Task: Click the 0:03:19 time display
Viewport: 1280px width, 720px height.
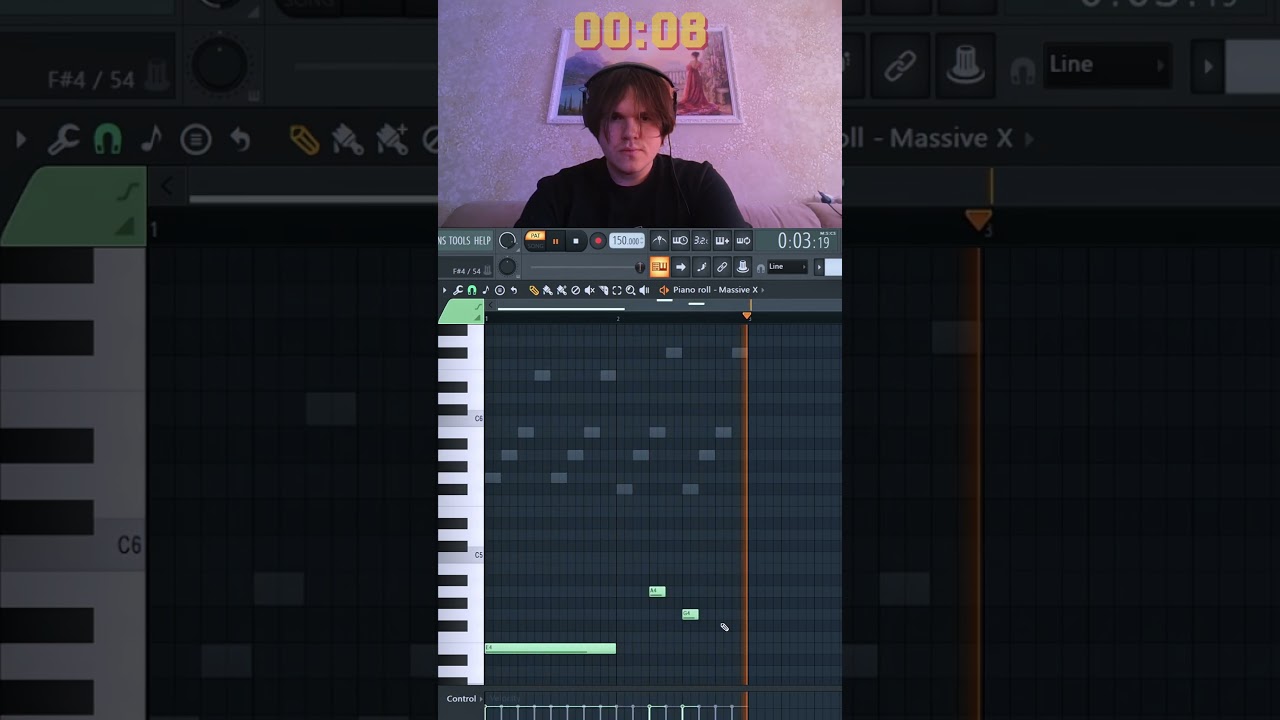Action: 803,242
